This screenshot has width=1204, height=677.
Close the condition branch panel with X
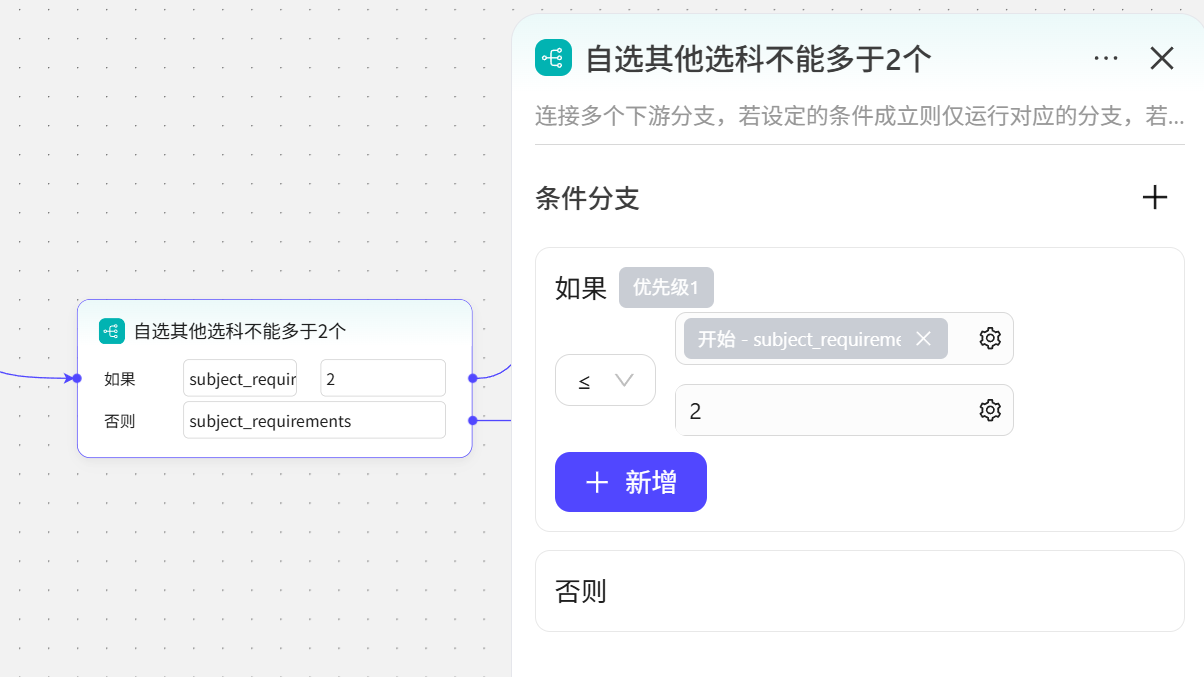click(x=1161, y=58)
